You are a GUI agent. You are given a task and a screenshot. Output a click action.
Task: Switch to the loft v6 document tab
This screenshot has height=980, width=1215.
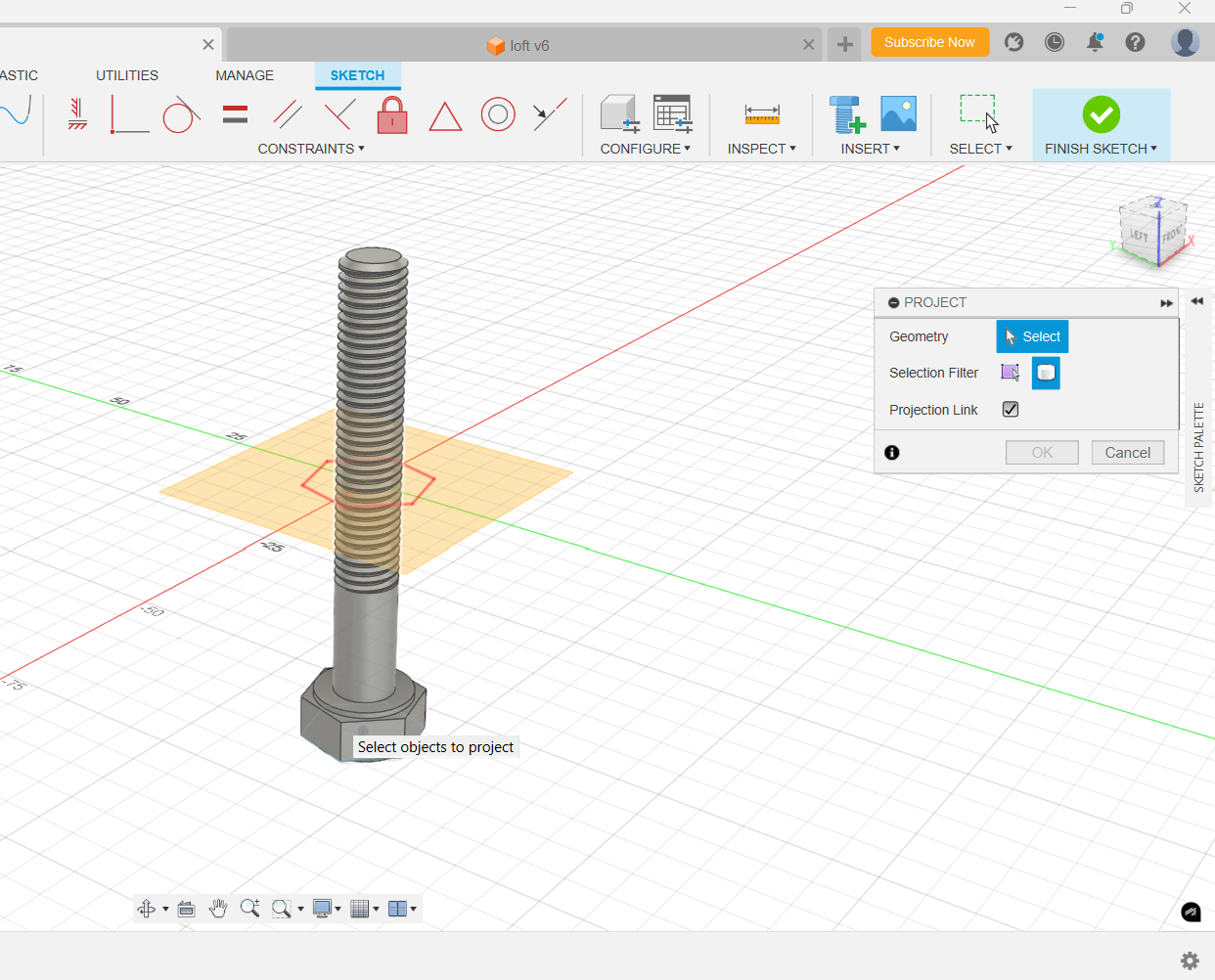[518, 45]
